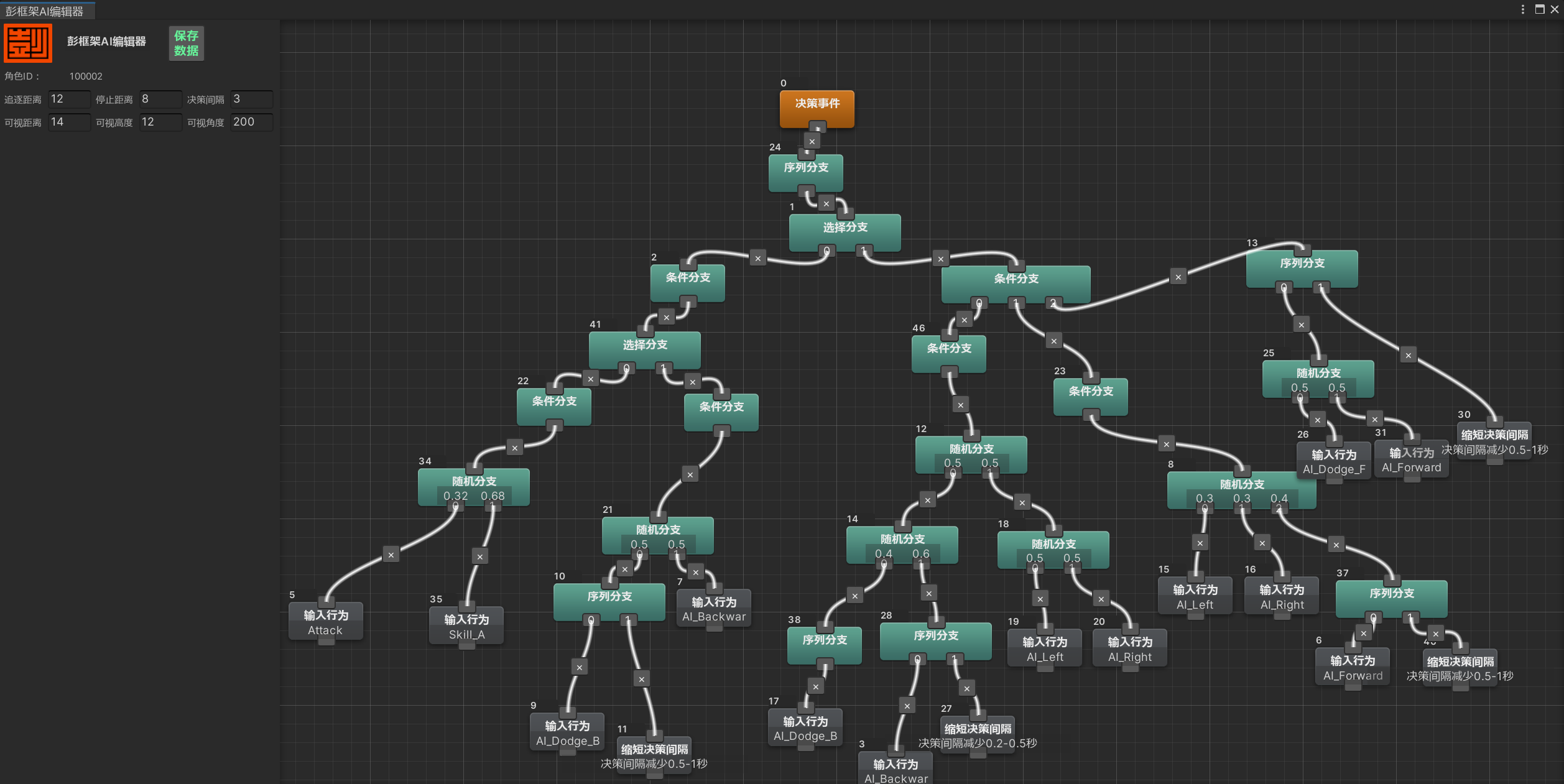This screenshot has width=1564, height=784.
Task: Delete the connection from node 41 to 条件分支 node 22
Action: coord(591,379)
